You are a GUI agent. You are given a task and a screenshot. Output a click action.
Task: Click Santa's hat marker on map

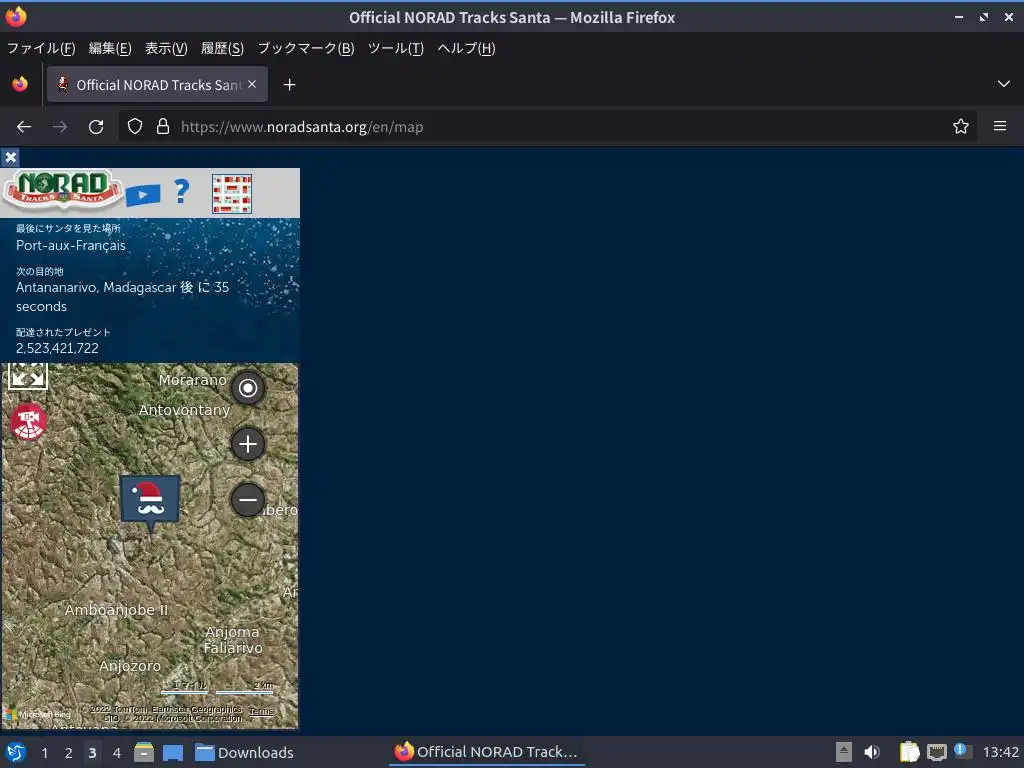click(150, 502)
